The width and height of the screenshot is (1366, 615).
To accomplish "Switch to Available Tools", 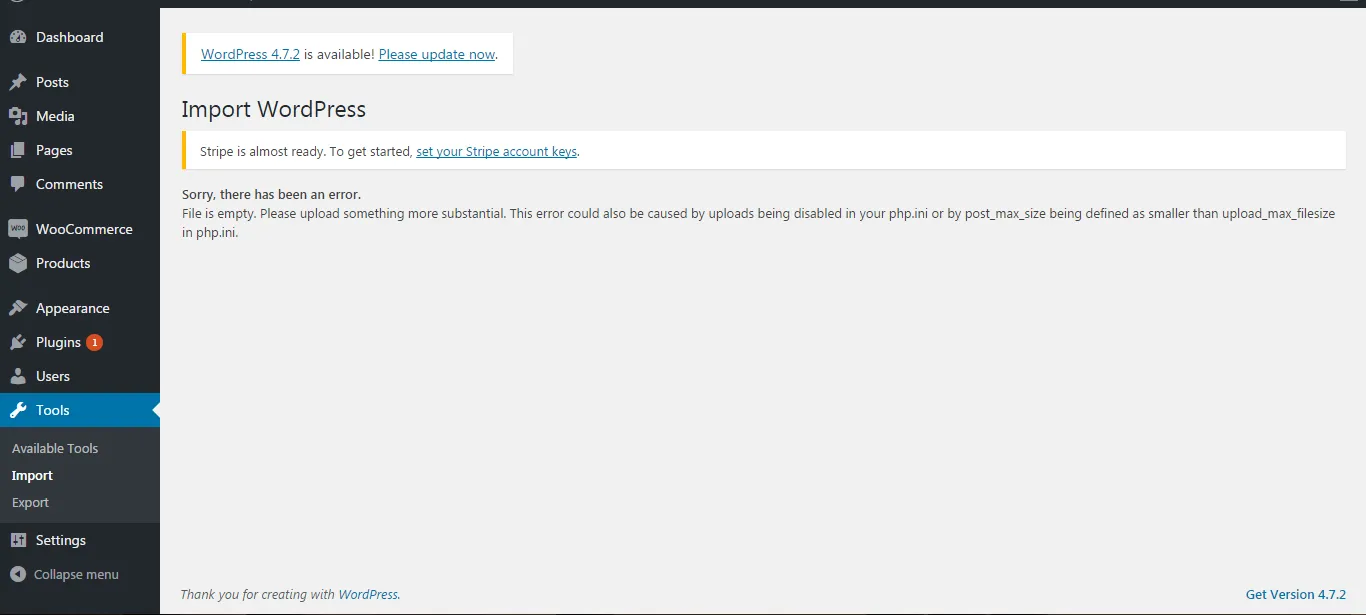I will (x=55, y=447).
